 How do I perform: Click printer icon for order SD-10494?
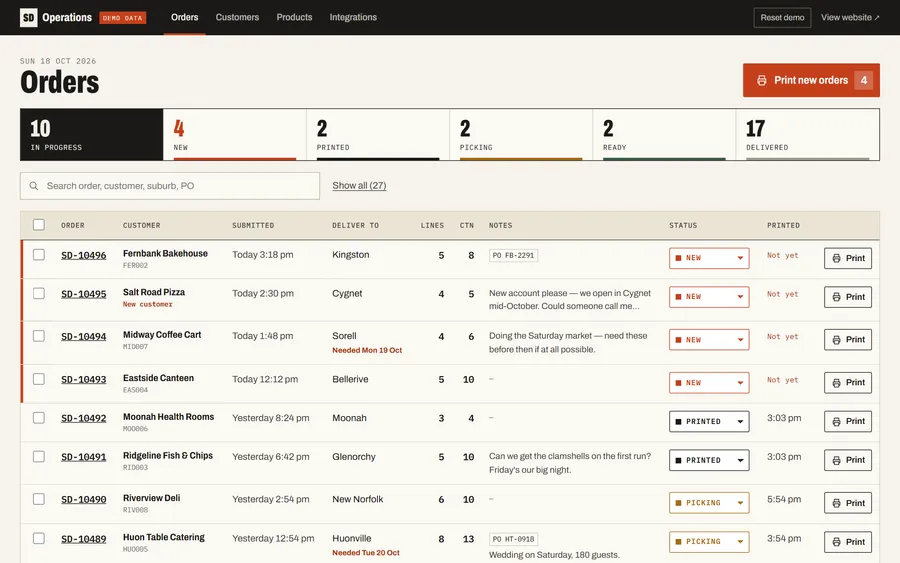(x=836, y=340)
